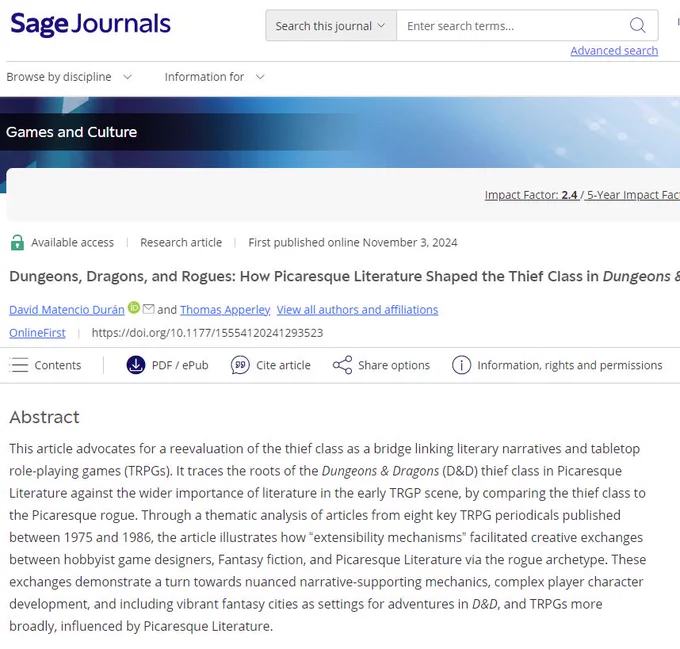Open the ORCID iD icon beside David Matencio Durán
This screenshot has width=680, height=649.
[134, 307]
